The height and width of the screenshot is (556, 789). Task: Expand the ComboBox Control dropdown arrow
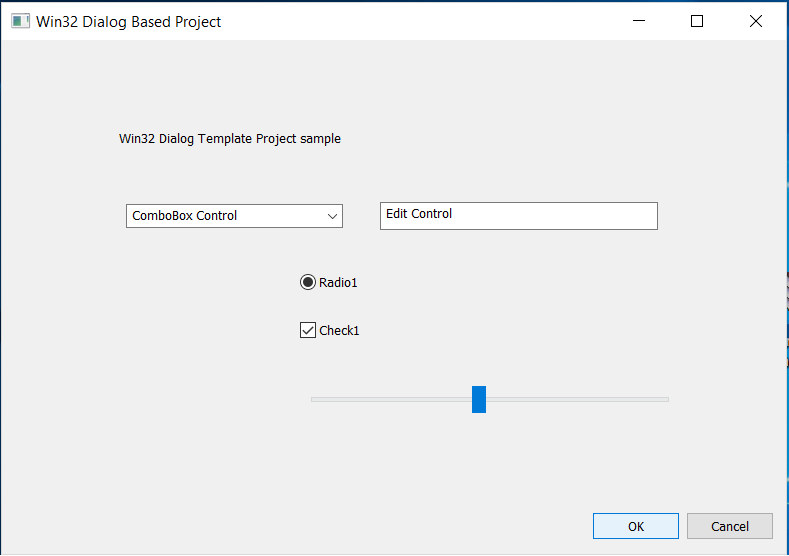tap(332, 216)
